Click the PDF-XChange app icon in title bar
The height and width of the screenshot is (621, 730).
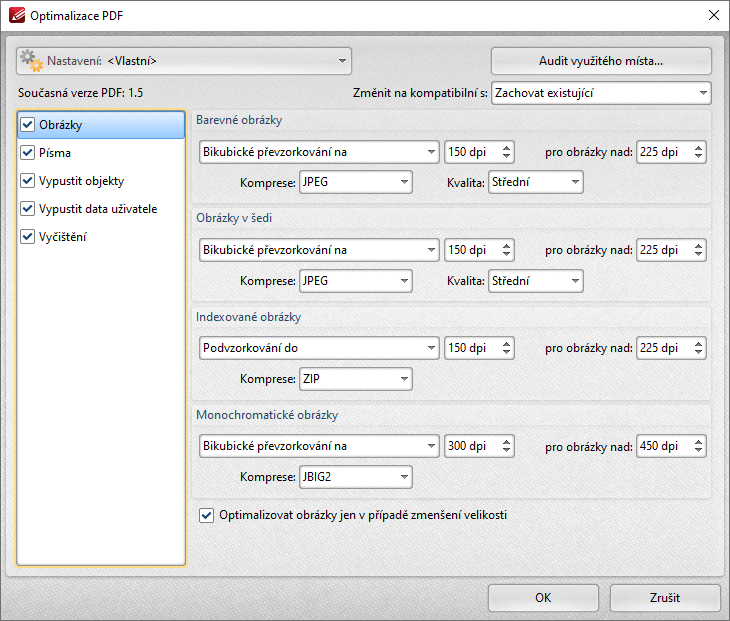(17, 15)
